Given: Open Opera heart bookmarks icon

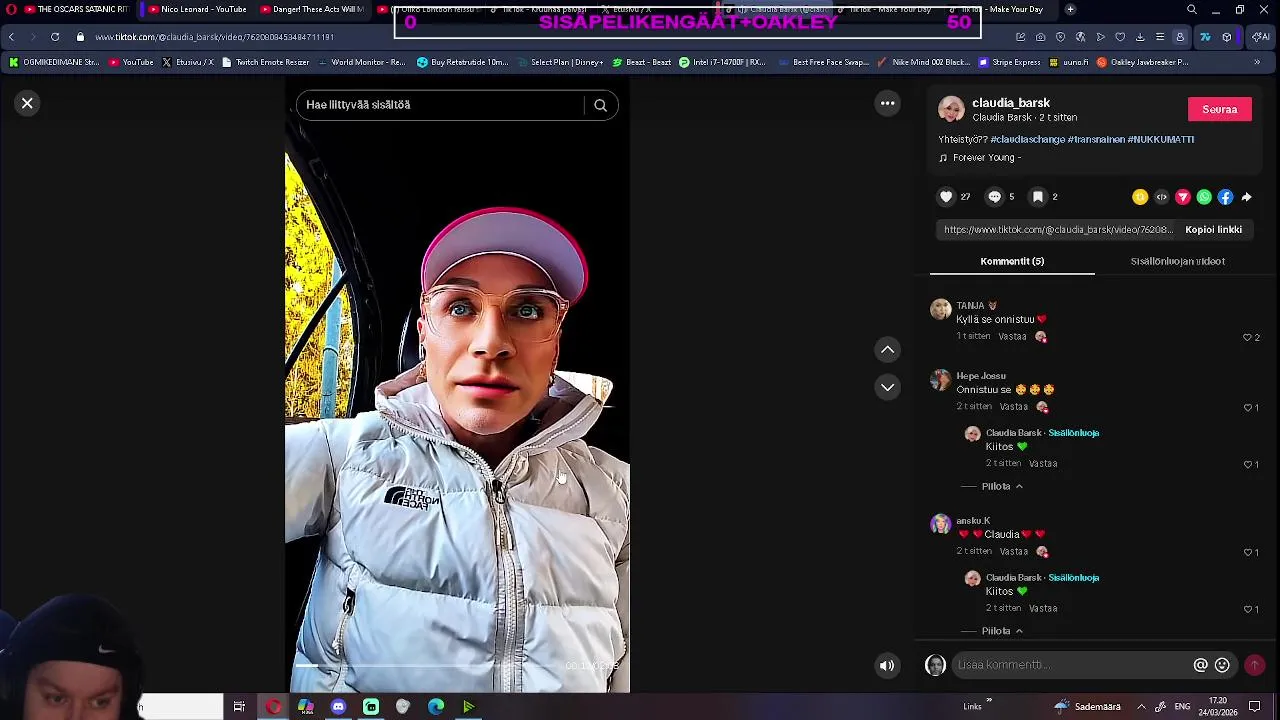Looking at the screenshot, I should click(1120, 37).
